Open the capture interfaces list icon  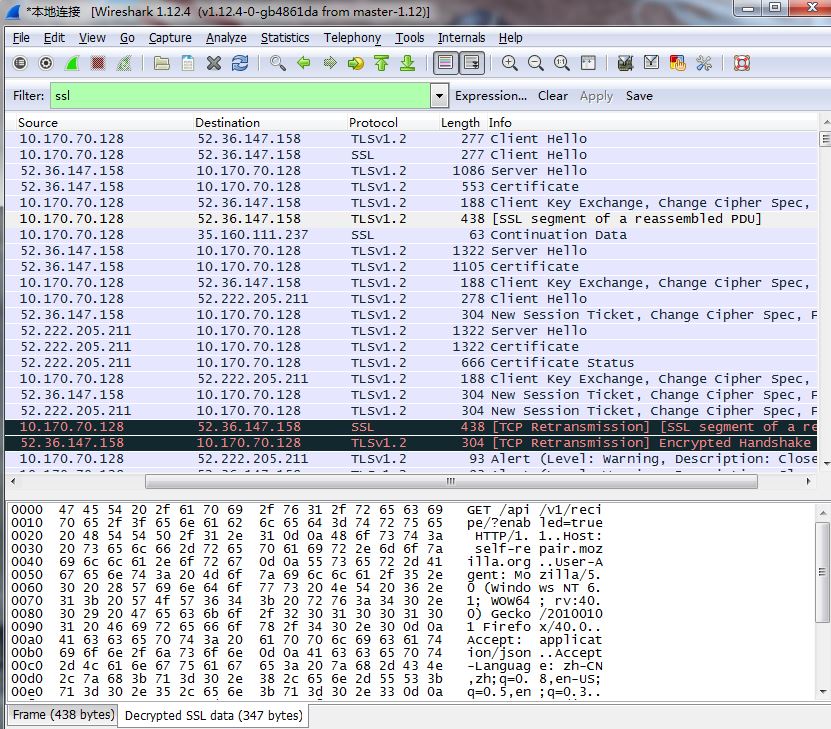pyautogui.click(x=20, y=63)
